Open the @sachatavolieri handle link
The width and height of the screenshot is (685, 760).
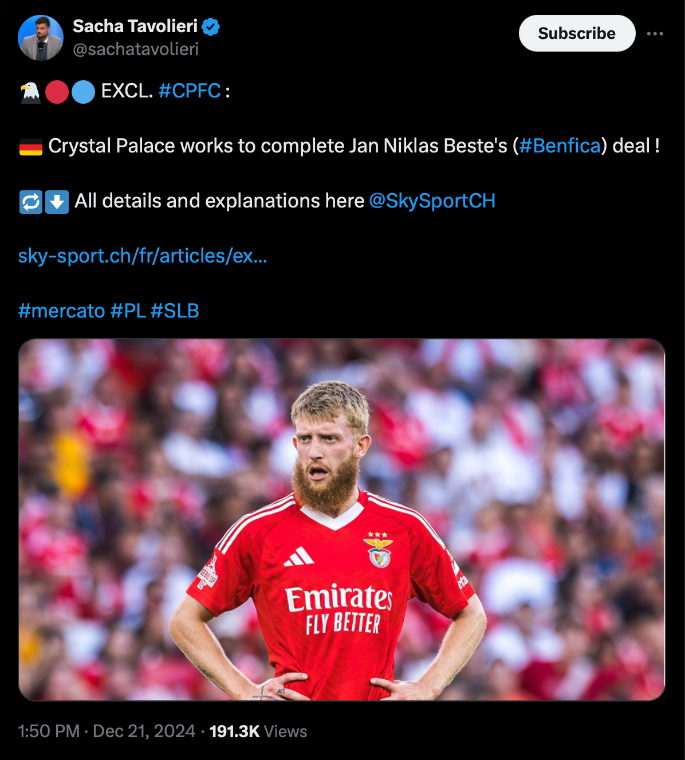pyautogui.click(x=136, y=49)
